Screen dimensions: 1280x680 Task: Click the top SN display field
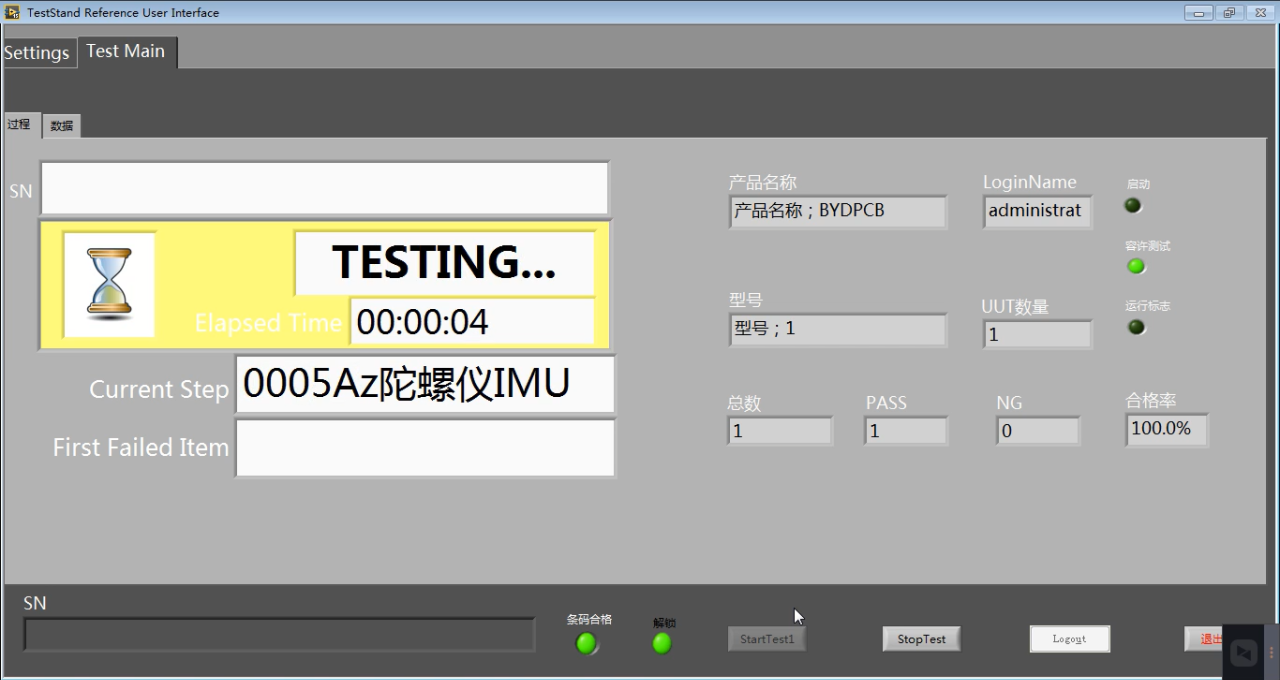(324, 188)
